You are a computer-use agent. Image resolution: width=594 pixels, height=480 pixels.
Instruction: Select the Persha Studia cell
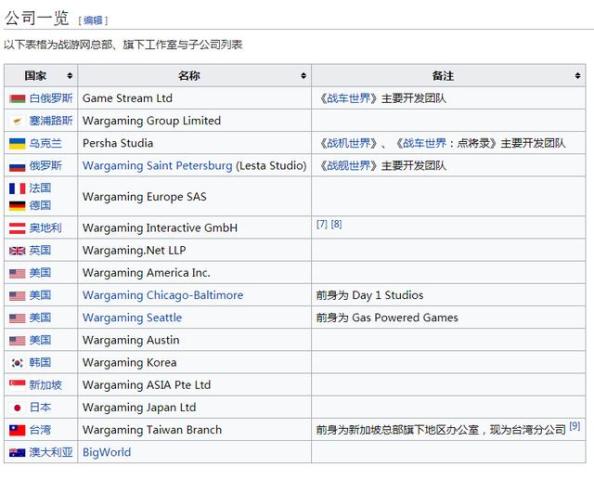194,144
